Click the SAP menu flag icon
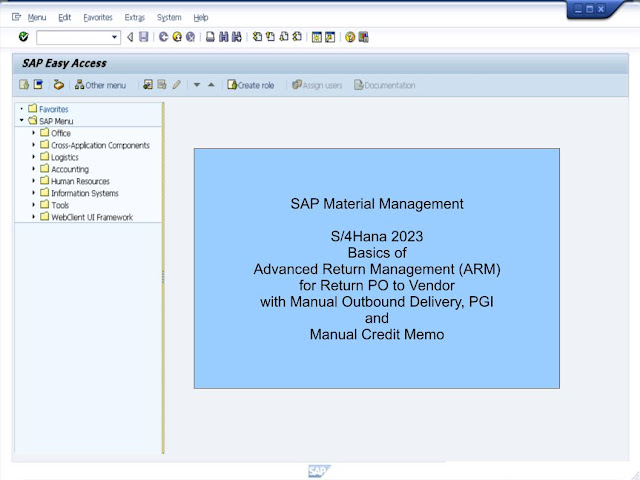Viewport: 640px width, 480px height. point(38,85)
